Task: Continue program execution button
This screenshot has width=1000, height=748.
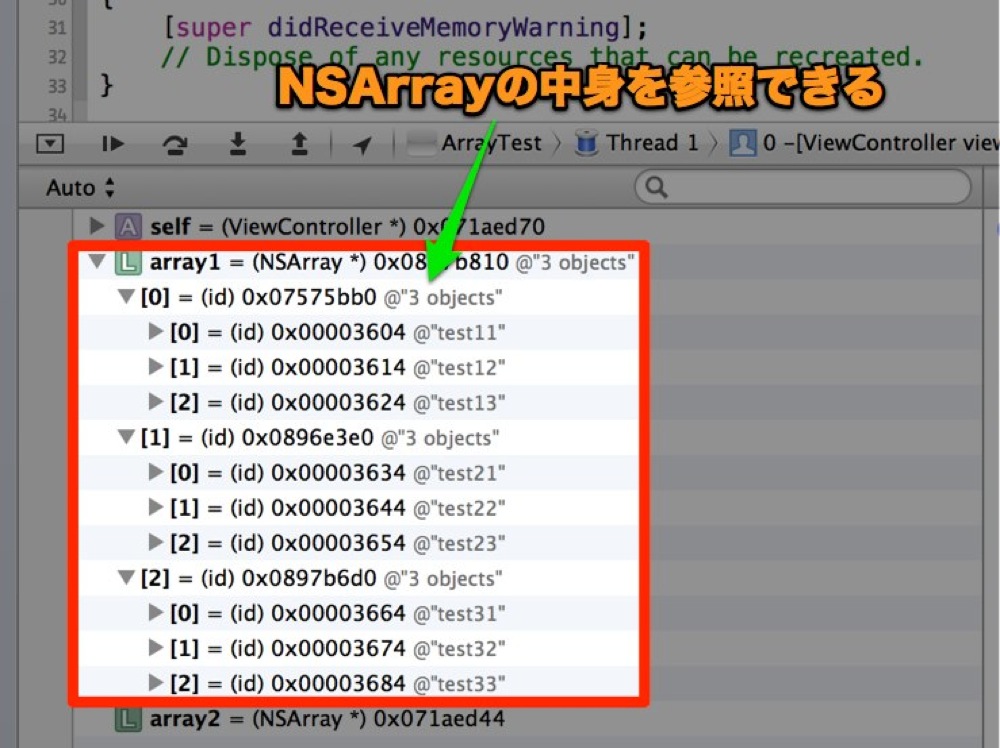Action: 113,144
